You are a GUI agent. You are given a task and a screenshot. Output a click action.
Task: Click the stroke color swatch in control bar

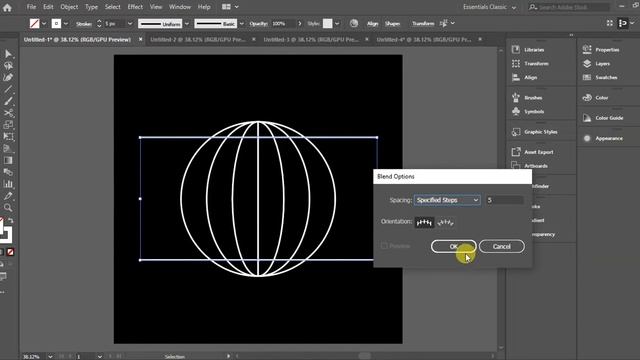coord(56,24)
